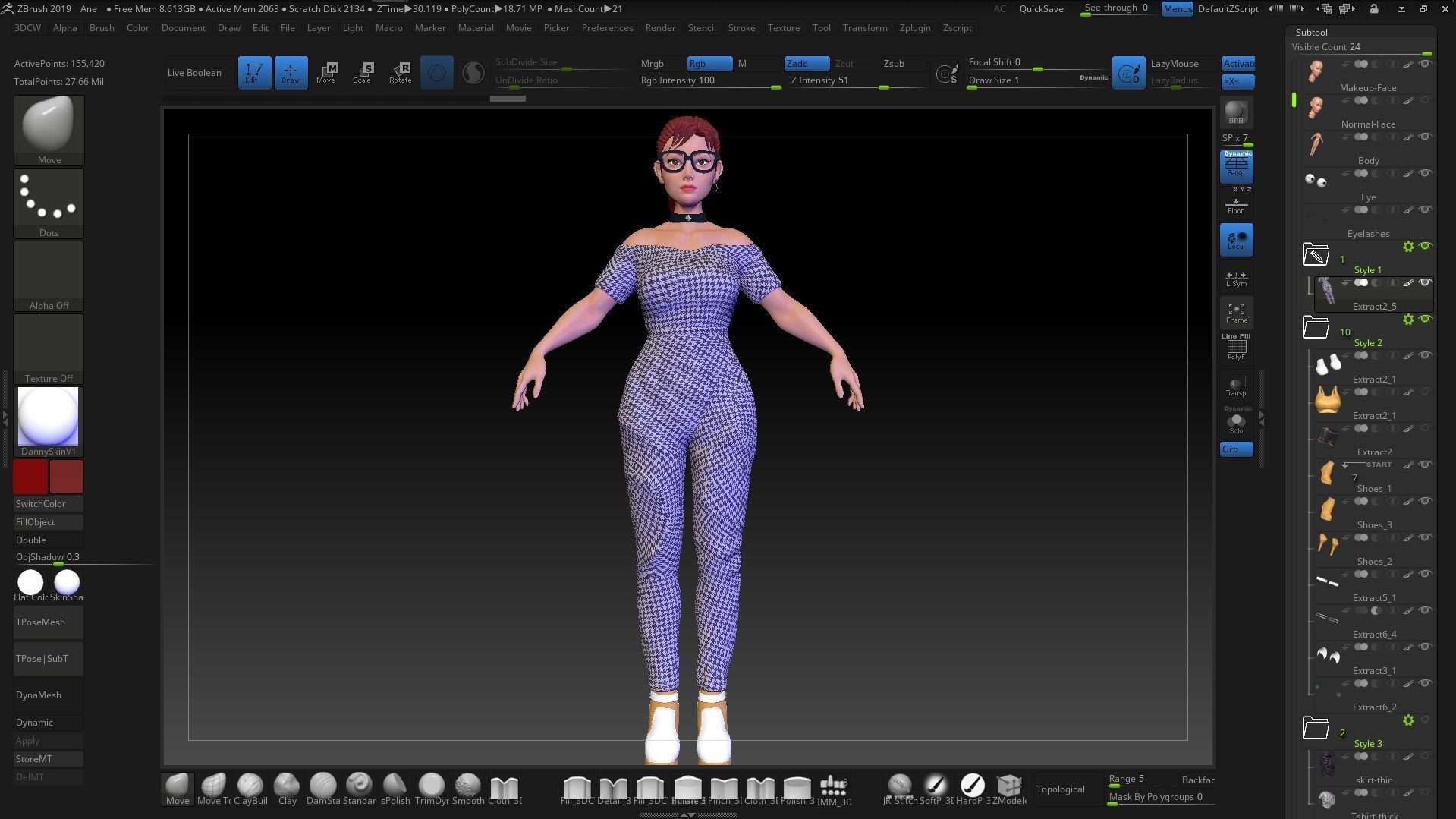Toggle PolyF line fill button
This screenshot has height=819, width=1456.
(1236, 348)
